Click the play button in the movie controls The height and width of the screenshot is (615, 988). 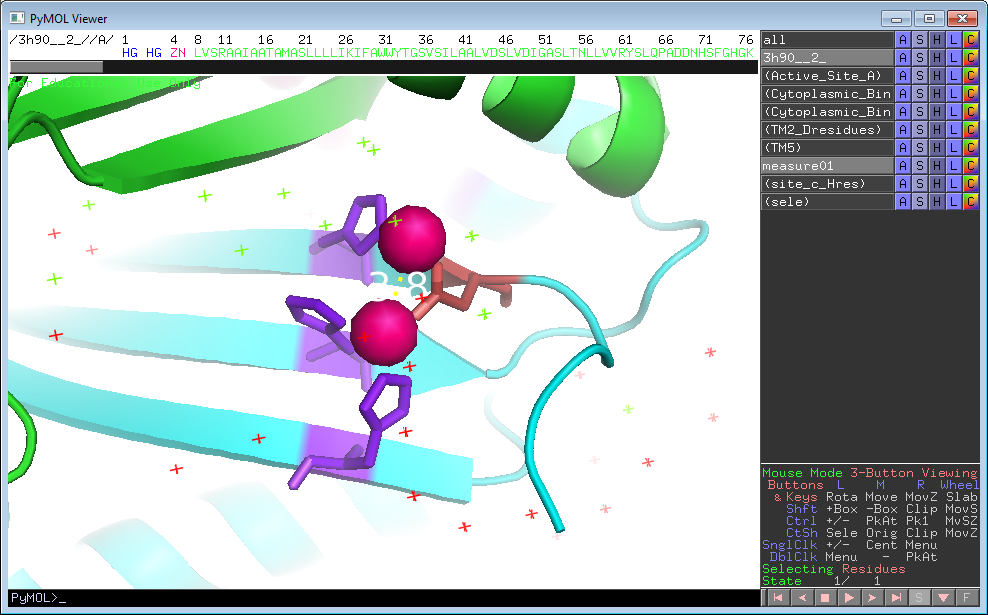[849, 597]
